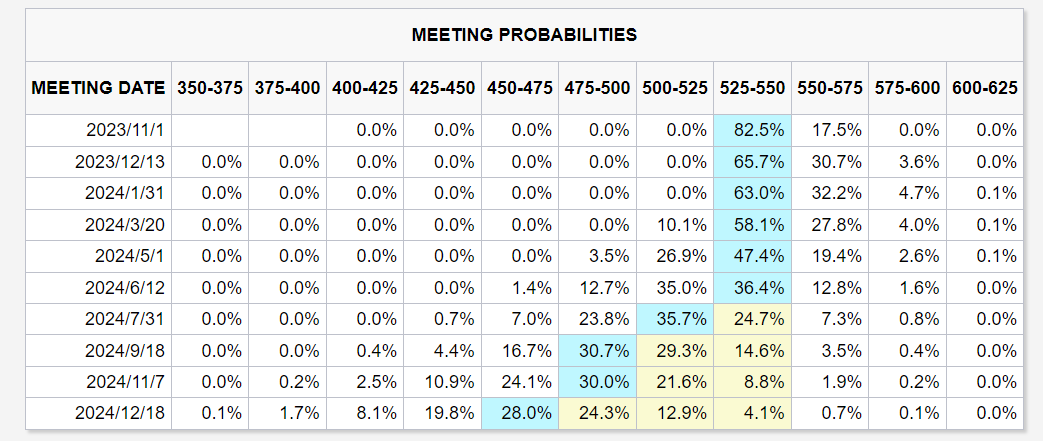1043x441 pixels.
Task: Click the highlighted 82.5% probability cell
Action: [x=752, y=130]
